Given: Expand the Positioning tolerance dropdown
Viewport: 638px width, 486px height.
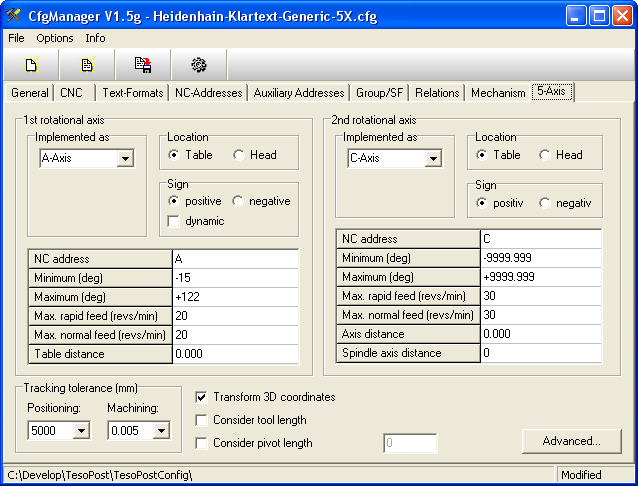Looking at the screenshot, I should click(81, 430).
